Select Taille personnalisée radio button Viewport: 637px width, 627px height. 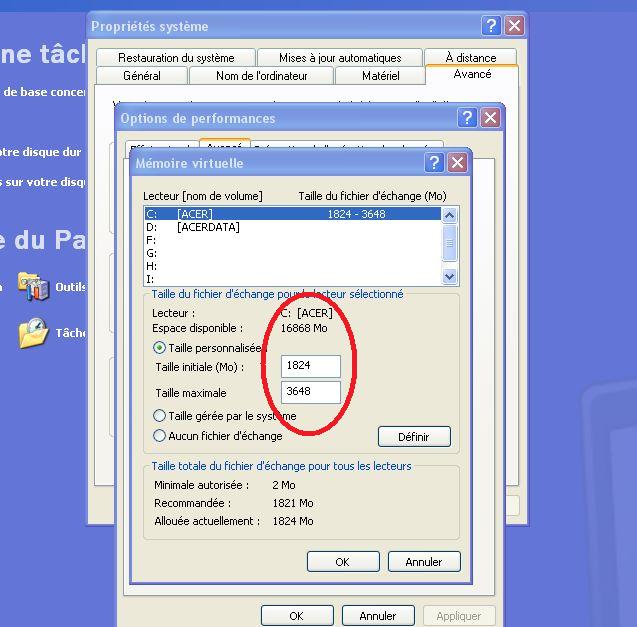(x=159, y=348)
